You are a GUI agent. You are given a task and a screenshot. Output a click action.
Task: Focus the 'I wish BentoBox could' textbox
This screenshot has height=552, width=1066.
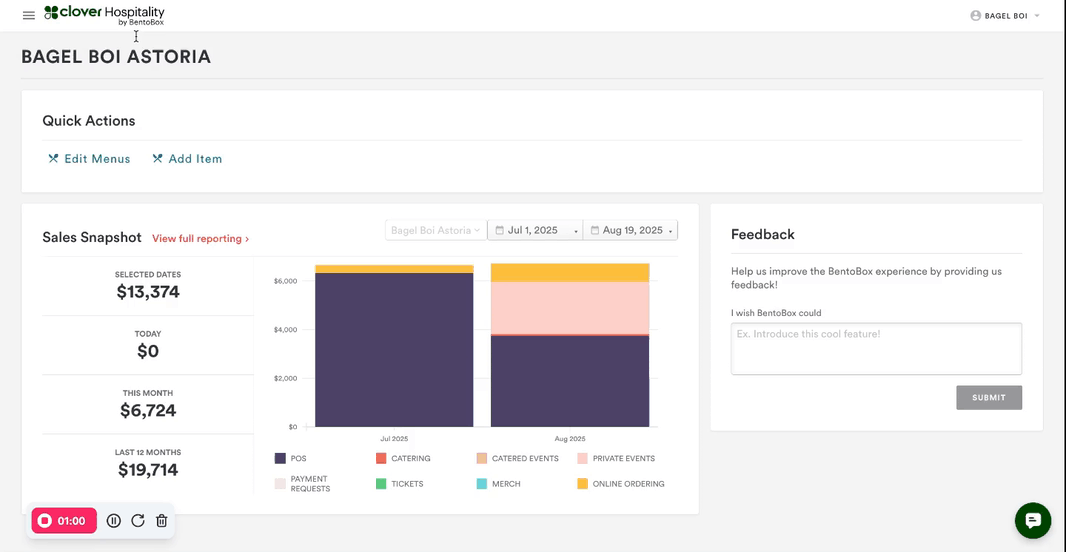tap(876, 349)
